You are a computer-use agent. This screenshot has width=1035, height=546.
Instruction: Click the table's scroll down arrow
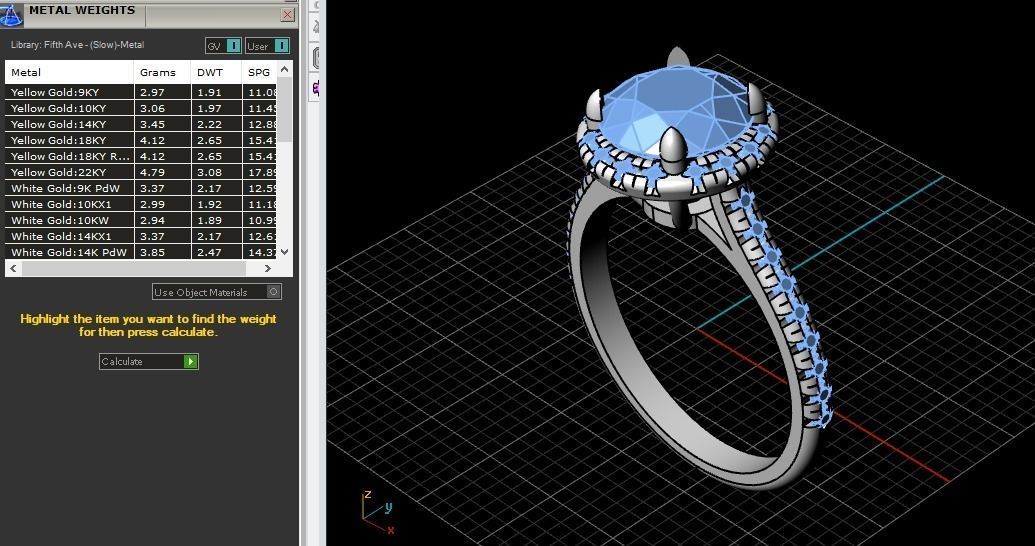(284, 252)
